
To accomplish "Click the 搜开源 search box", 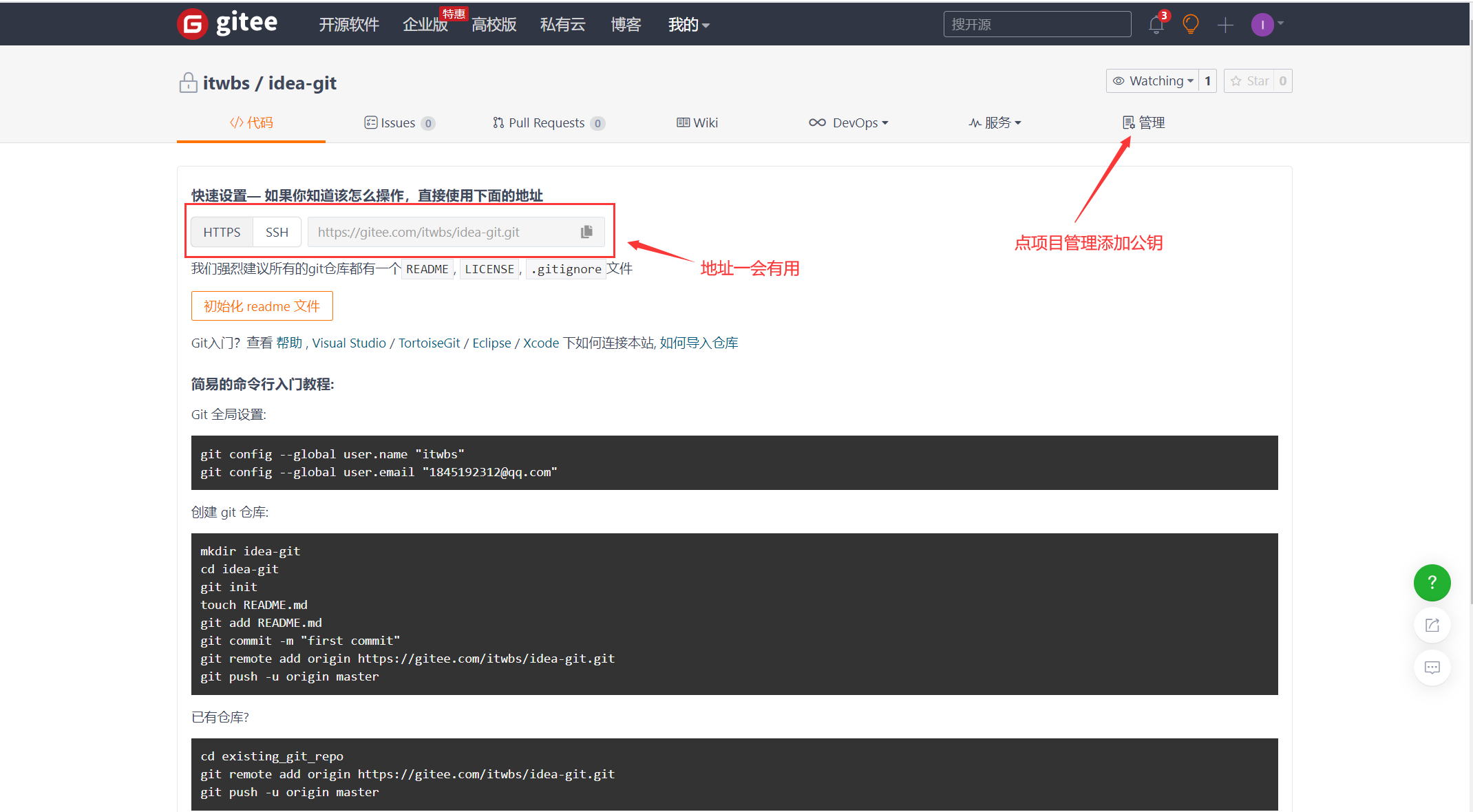I will tap(1037, 25).
